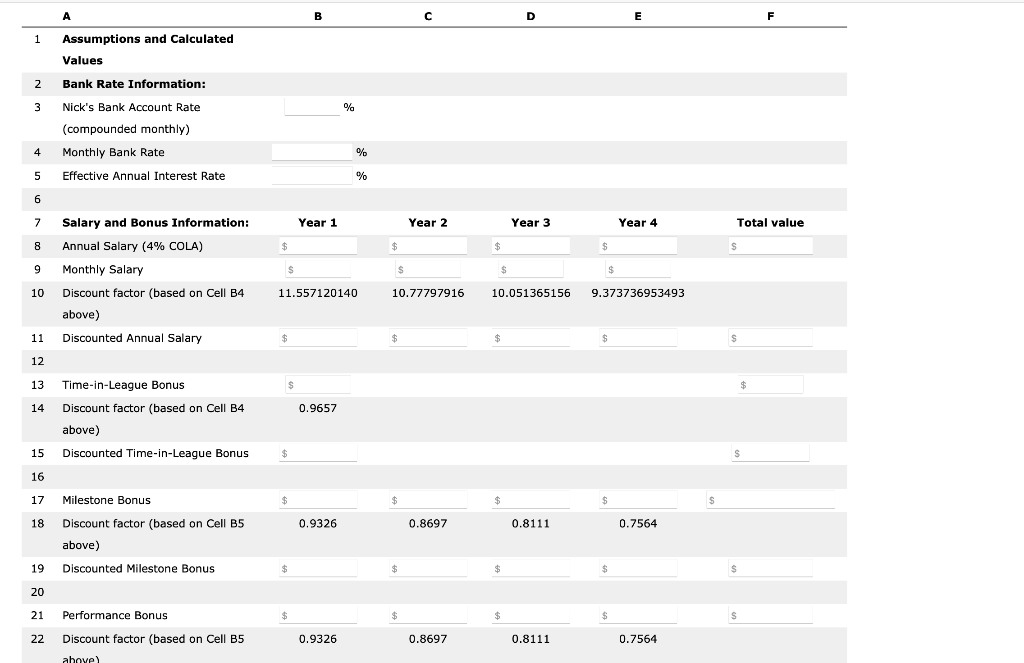1024x663 pixels.
Task: Click 0.9326 in Milestone discount row 18
Action: [x=318, y=523]
